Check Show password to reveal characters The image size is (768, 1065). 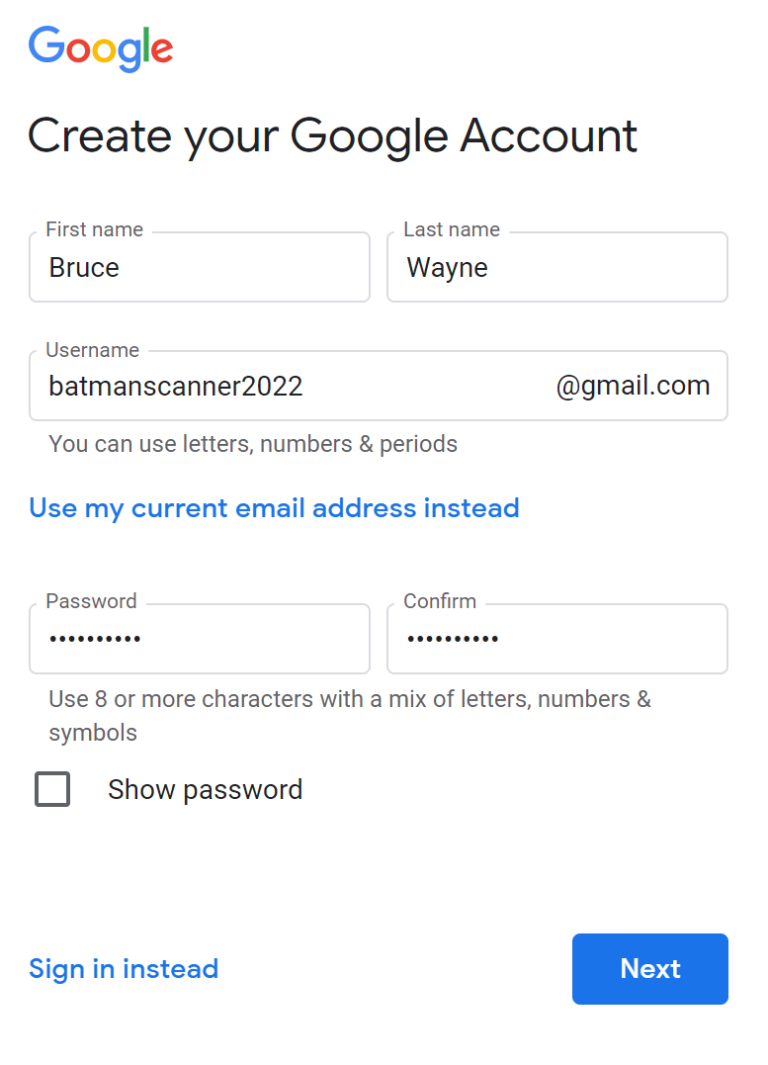[51, 789]
